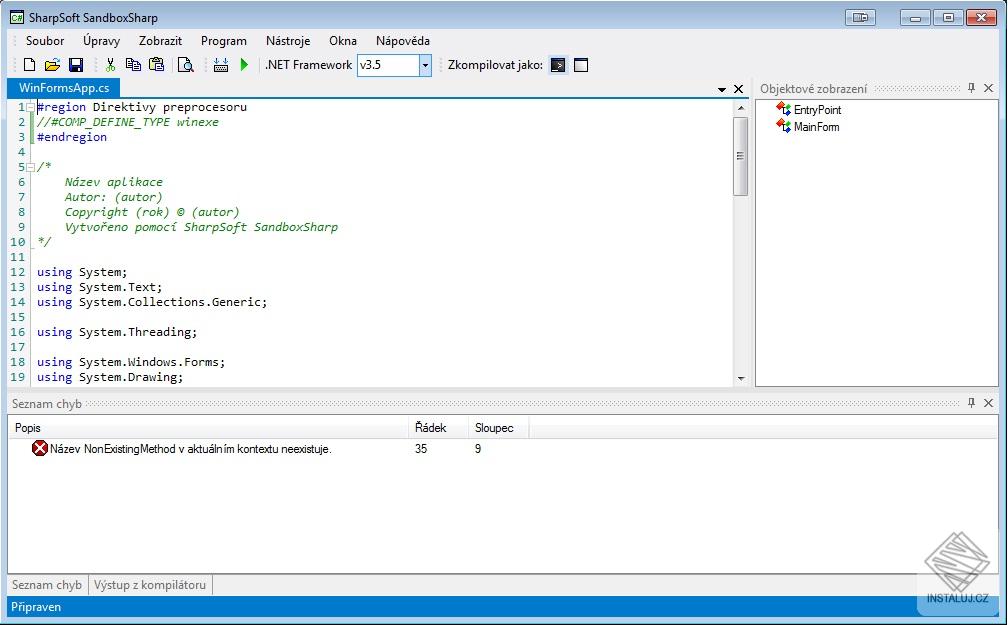Click the Copy icon in the toolbar
The height and width of the screenshot is (625, 1008).
pos(135,65)
